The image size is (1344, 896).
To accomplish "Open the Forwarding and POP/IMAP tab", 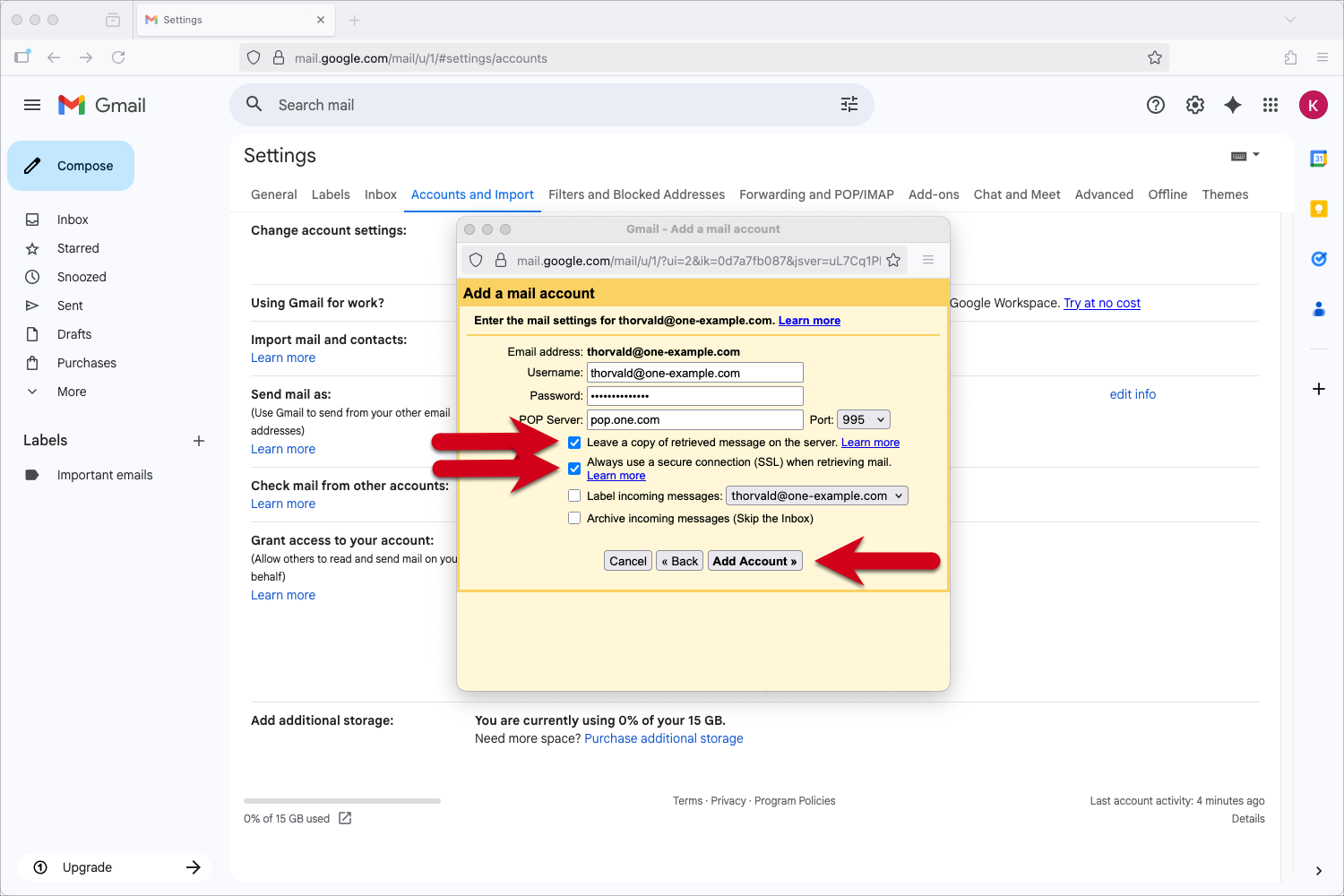I will 816,194.
